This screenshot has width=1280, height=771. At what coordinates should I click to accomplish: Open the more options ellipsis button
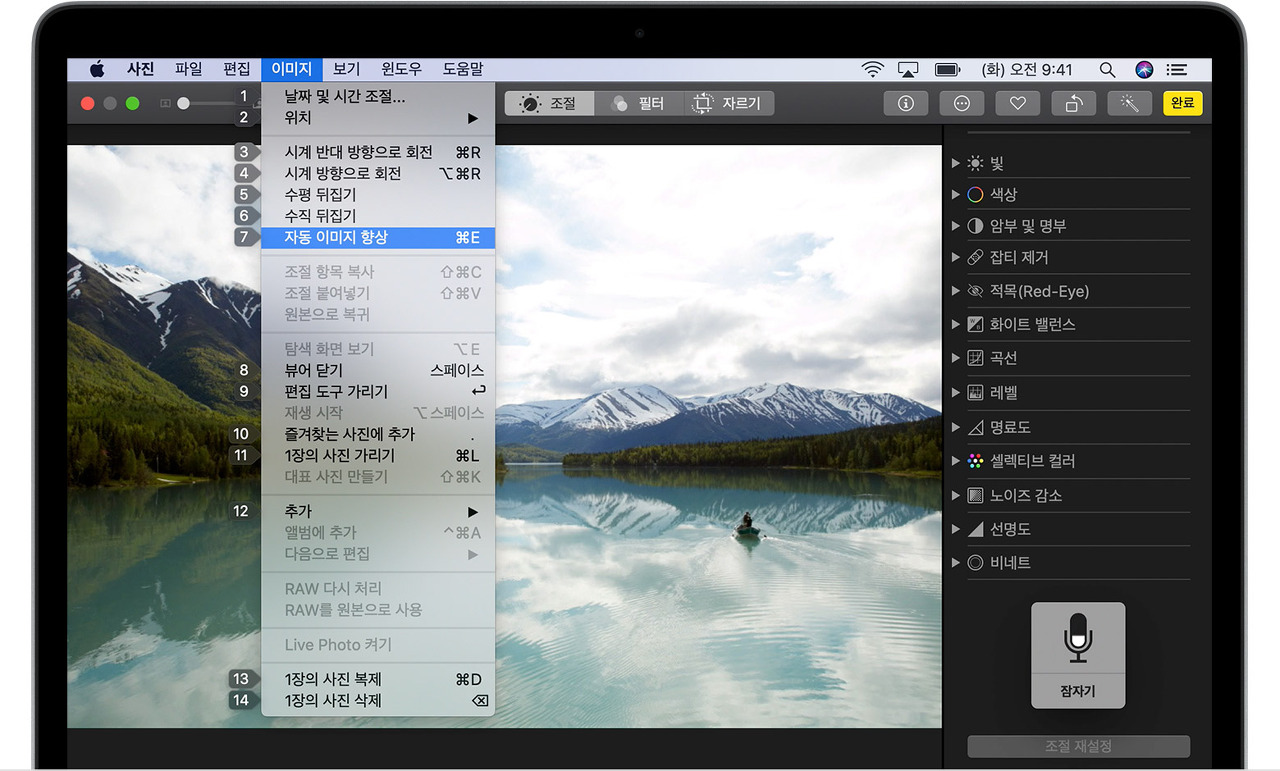click(962, 103)
